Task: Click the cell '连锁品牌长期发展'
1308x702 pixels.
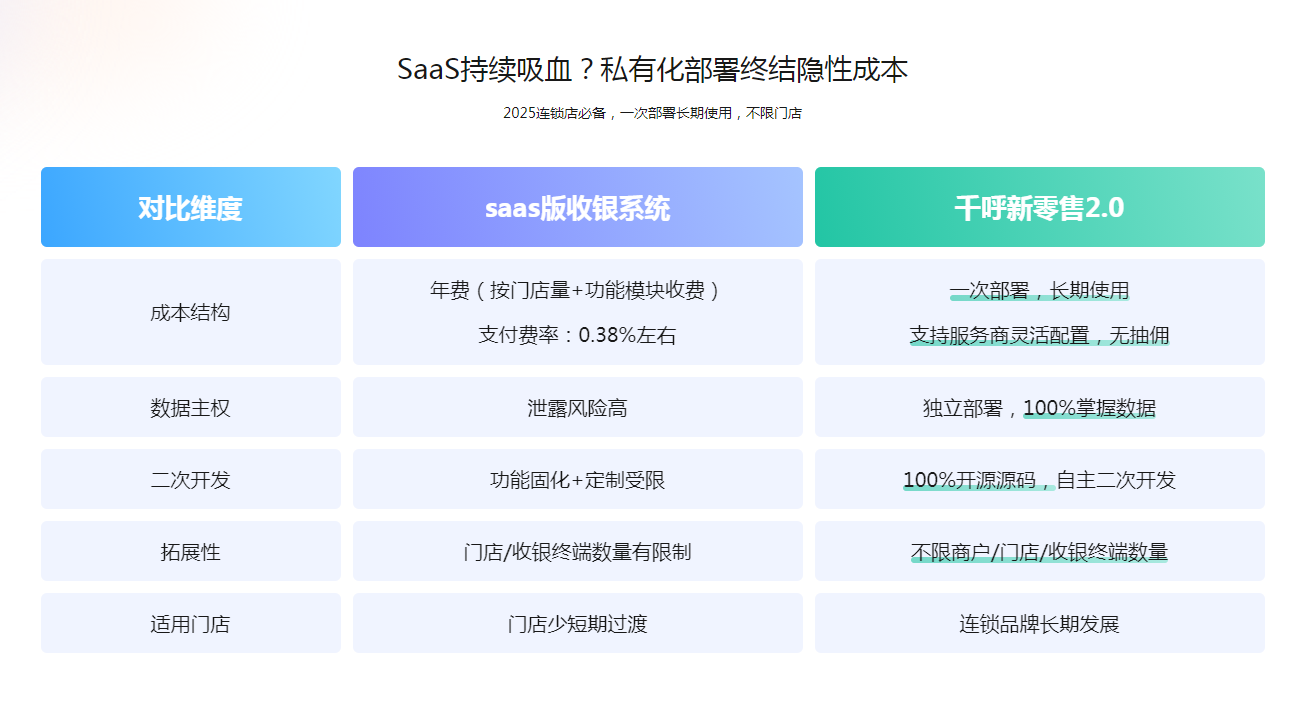Action: click(x=1040, y=623)
